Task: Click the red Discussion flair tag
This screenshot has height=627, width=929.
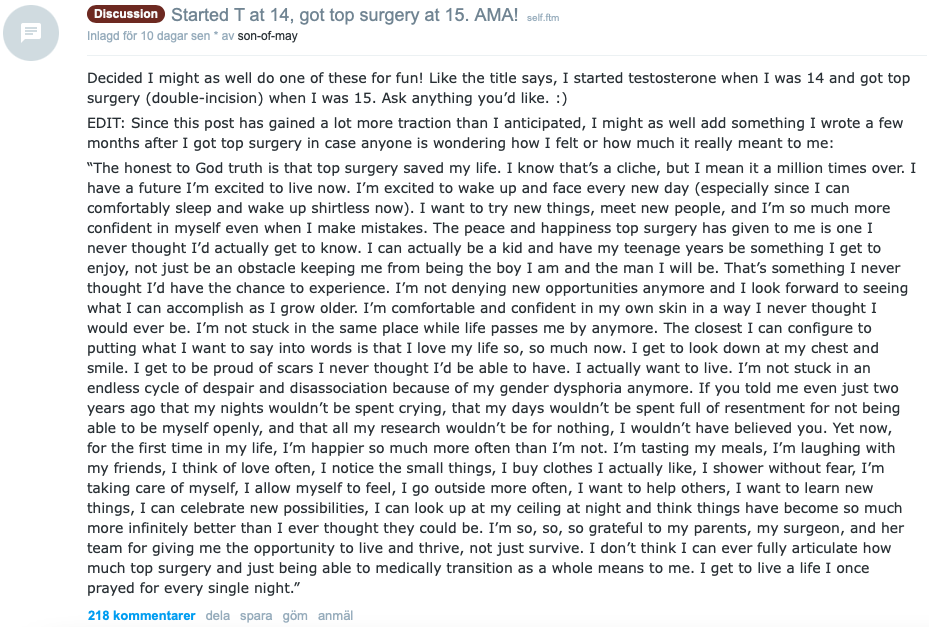Action: pos(126,14)
